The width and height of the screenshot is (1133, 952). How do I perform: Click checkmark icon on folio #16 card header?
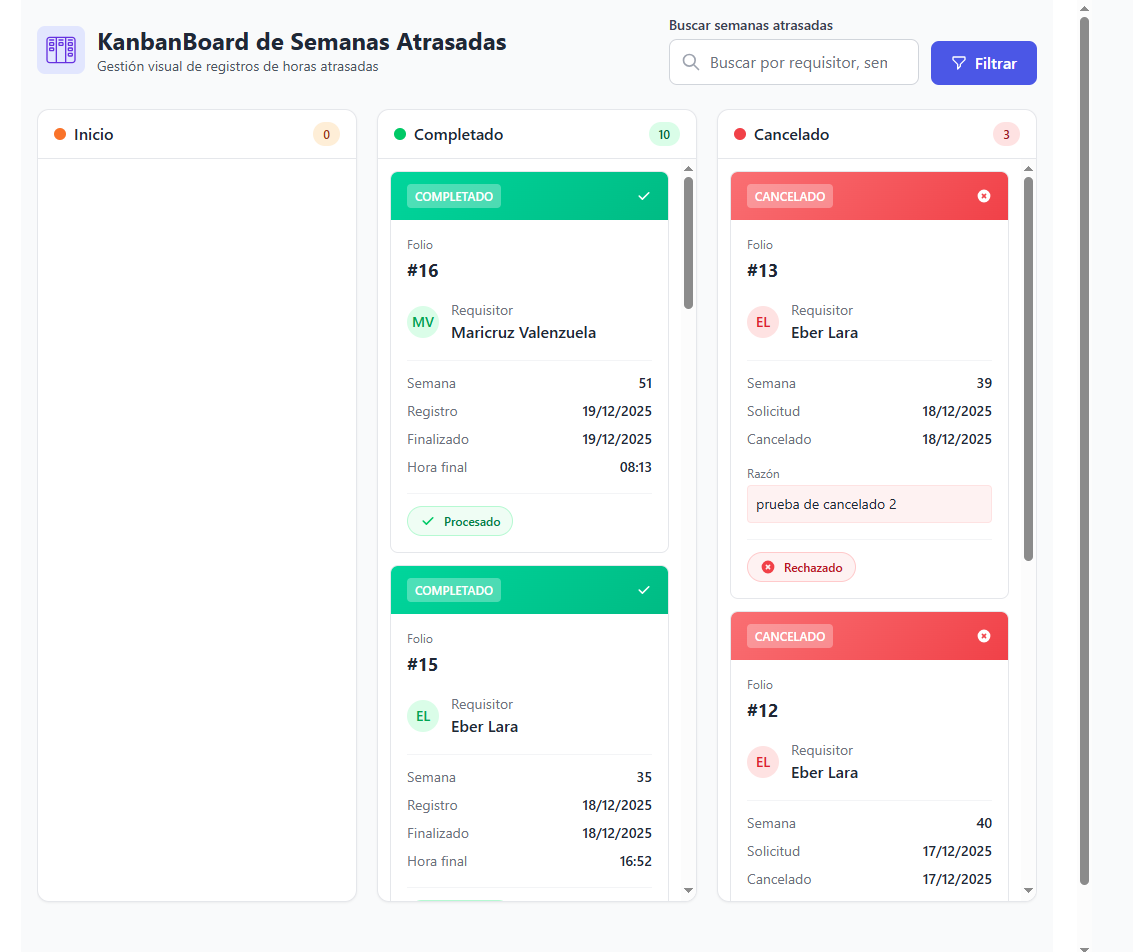point(644,196)
